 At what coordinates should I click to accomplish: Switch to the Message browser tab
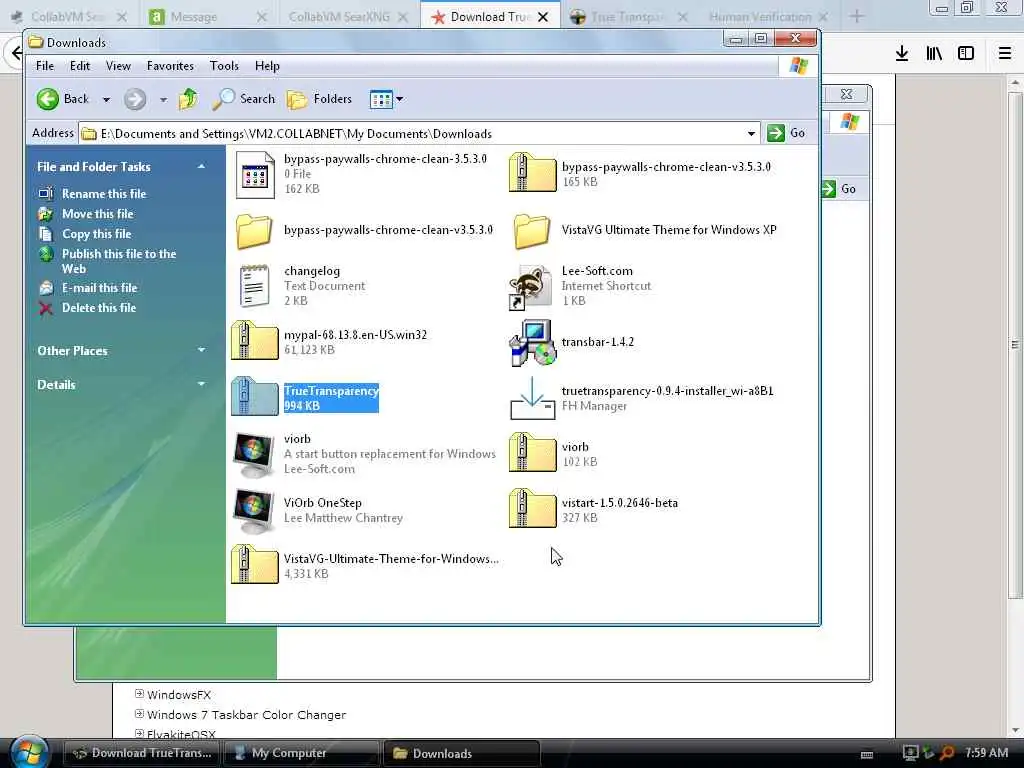pos(193,17)
